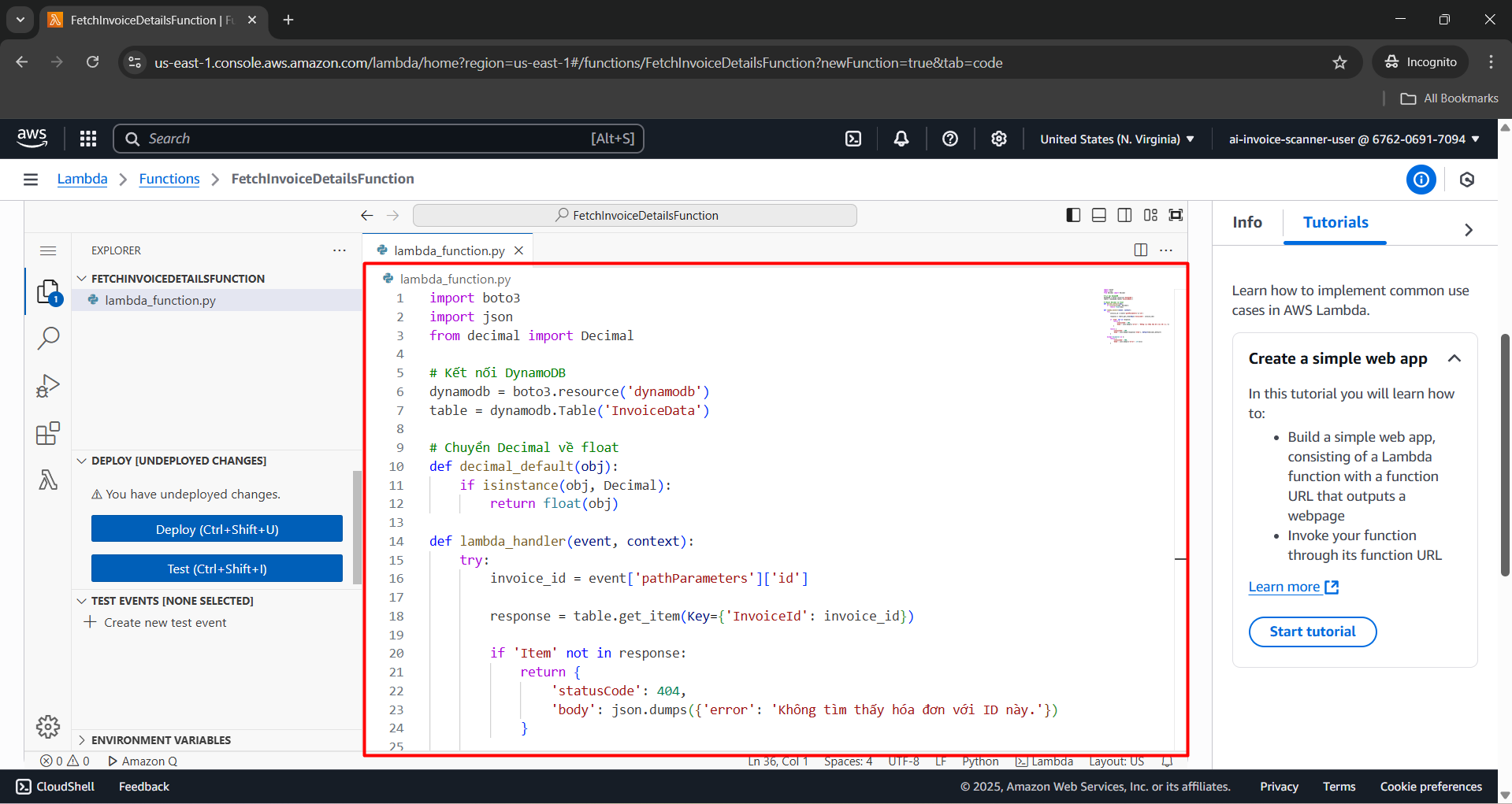This screenshot has width=1512, height=804.
Task: Toggle the primary sidebar visibility
Action: pyautogui.click(x=1072, y=214)
